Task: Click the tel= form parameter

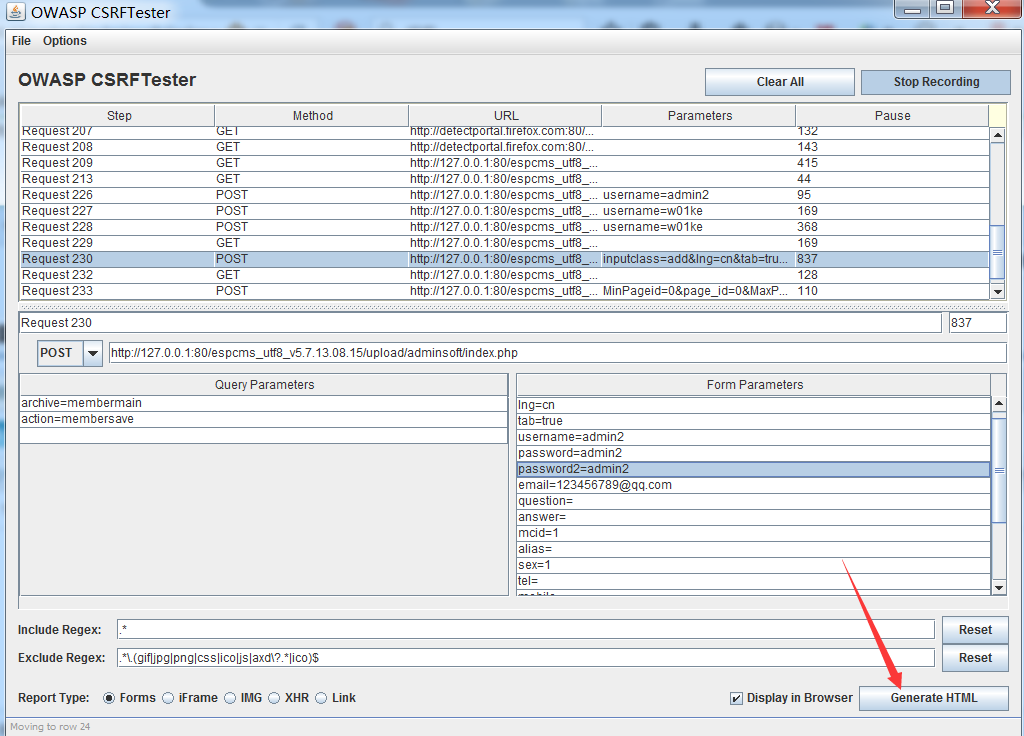Action: coord(754,581)
